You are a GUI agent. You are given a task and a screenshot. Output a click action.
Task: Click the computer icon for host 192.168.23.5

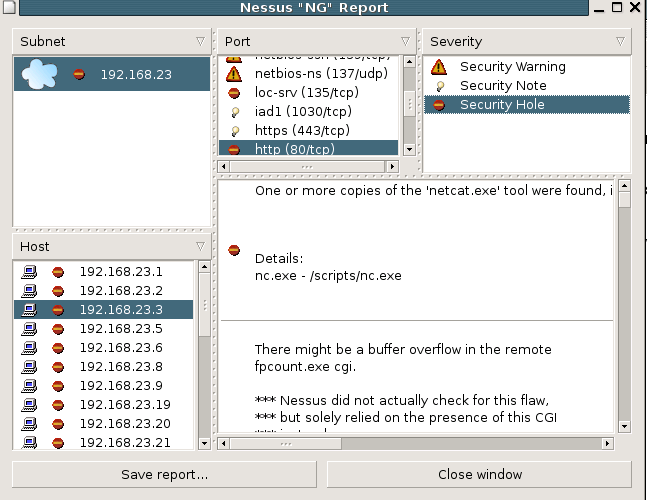29,329
